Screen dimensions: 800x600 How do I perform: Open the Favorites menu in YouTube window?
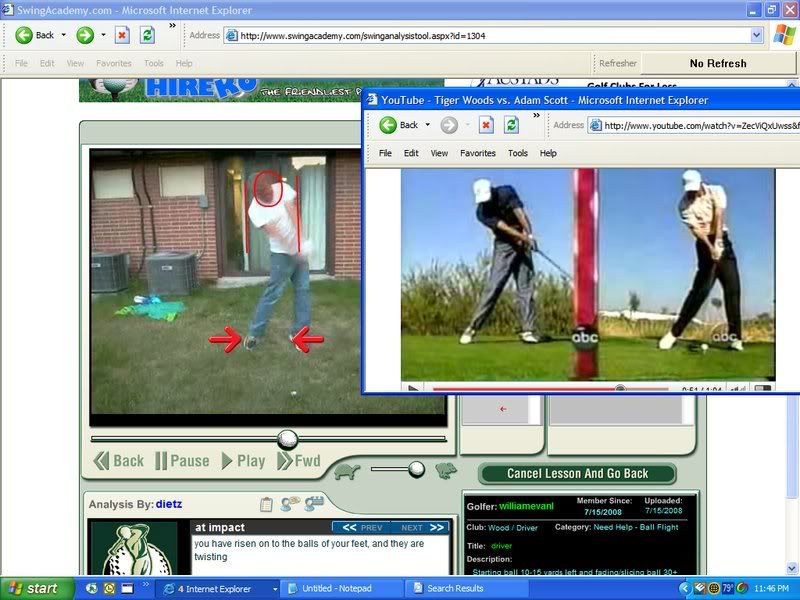(x=477, y=153)
